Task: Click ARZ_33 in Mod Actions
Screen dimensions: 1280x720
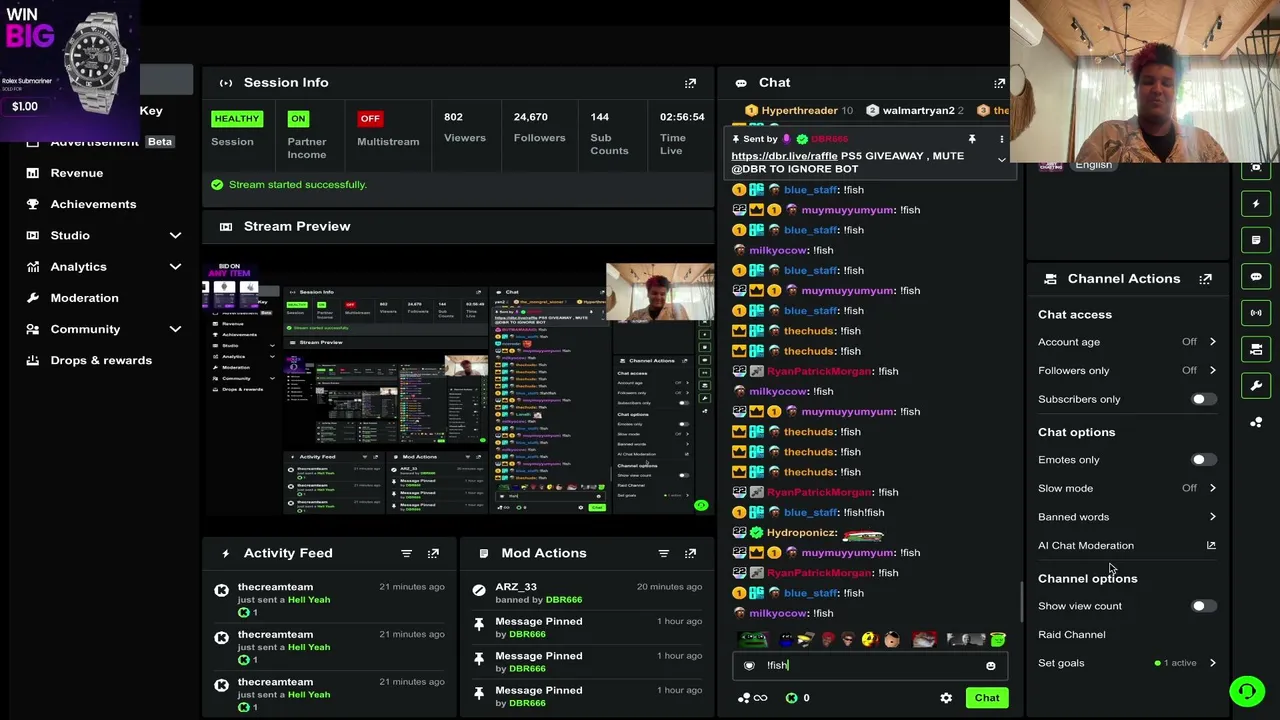Action: pyautogui.click(x=516, y=587)
